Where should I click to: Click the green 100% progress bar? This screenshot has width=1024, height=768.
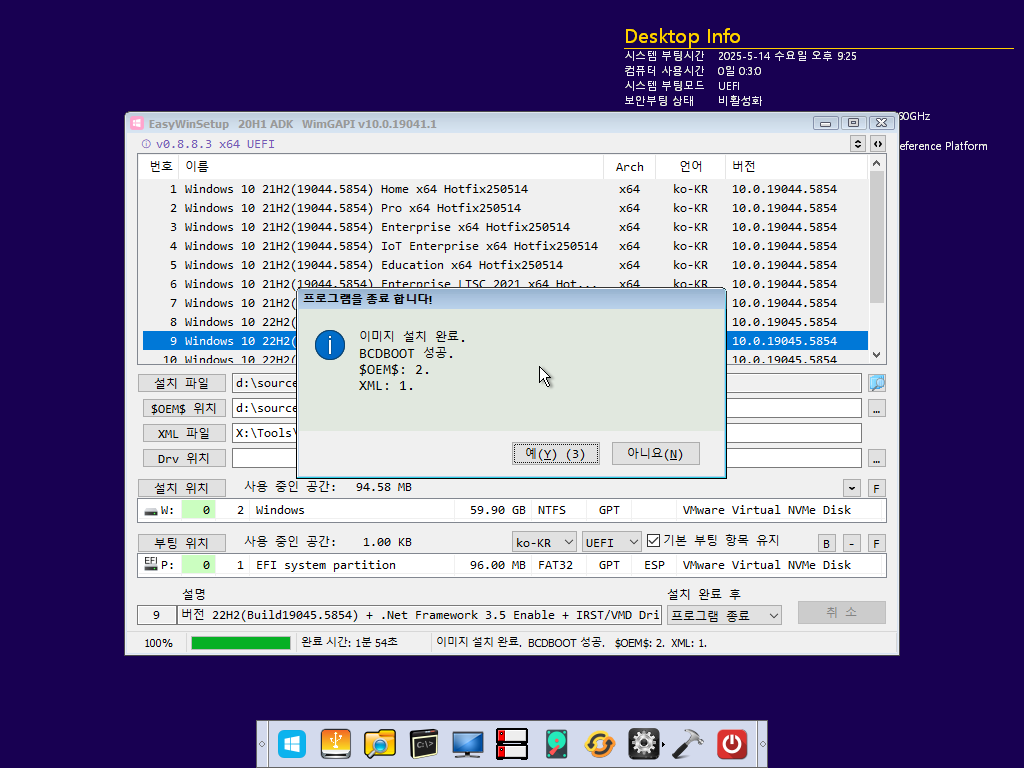[x=240, y=643]
